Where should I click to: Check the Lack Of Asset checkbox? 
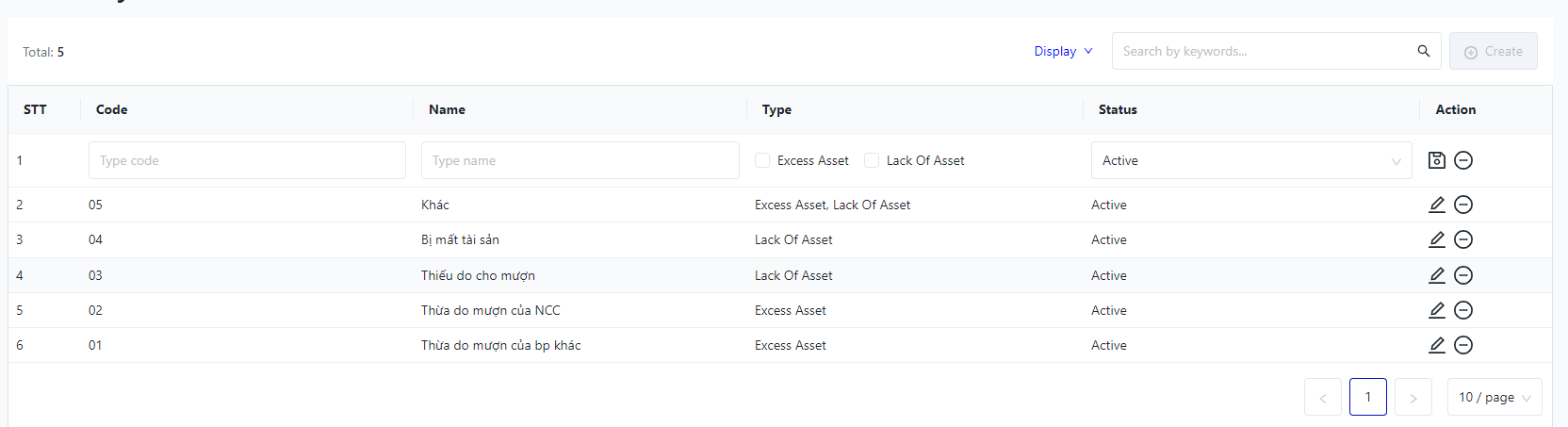(872, 160)
